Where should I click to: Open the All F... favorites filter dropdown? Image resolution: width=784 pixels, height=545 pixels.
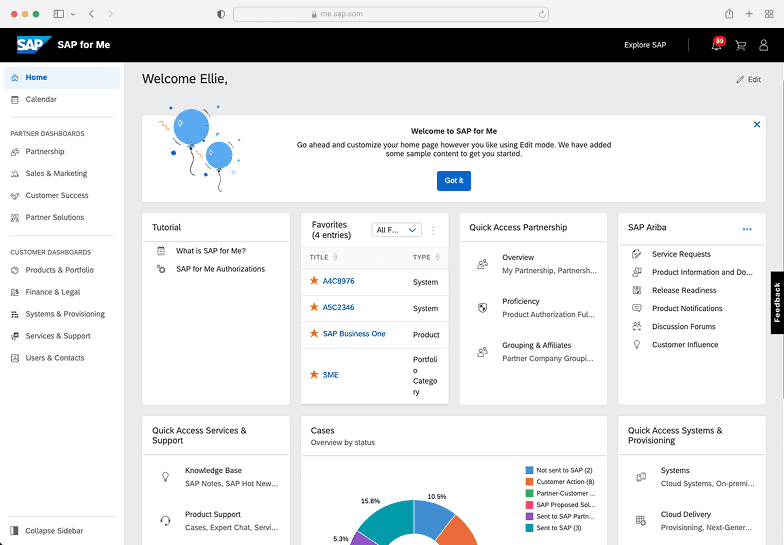click(x=396, y=230)
